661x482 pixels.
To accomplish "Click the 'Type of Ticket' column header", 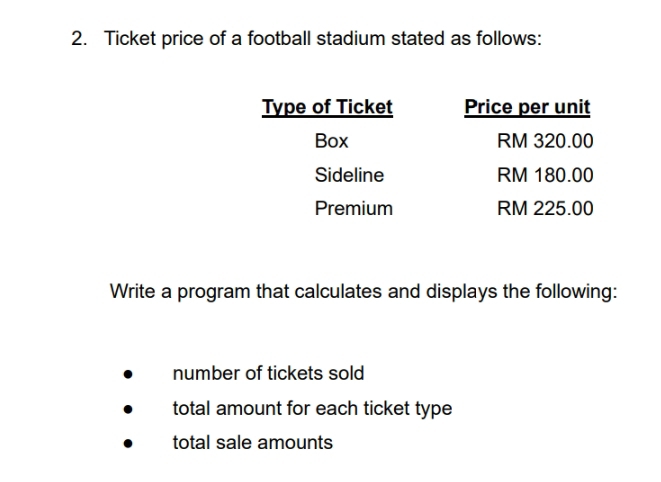I will (327, 107).
